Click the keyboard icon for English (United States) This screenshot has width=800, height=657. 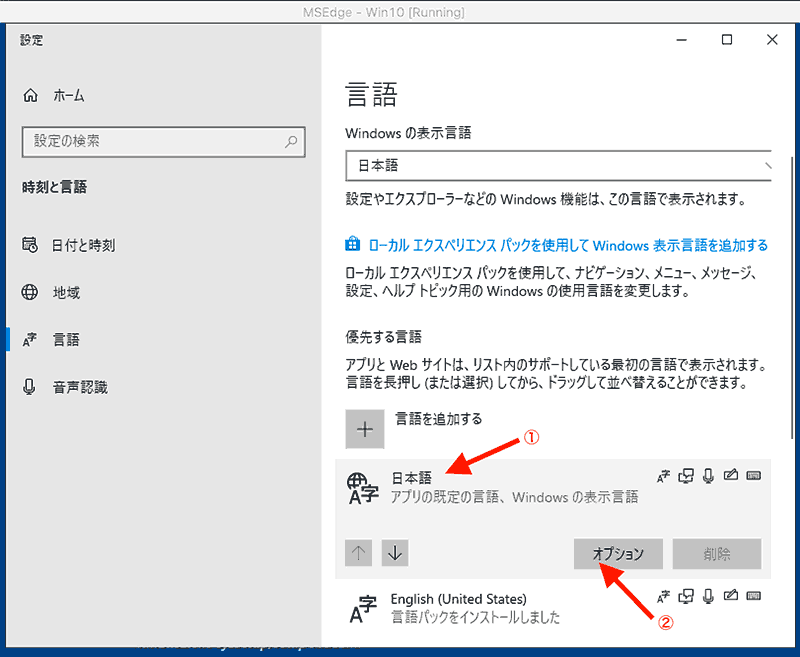(x=753, y=595)
